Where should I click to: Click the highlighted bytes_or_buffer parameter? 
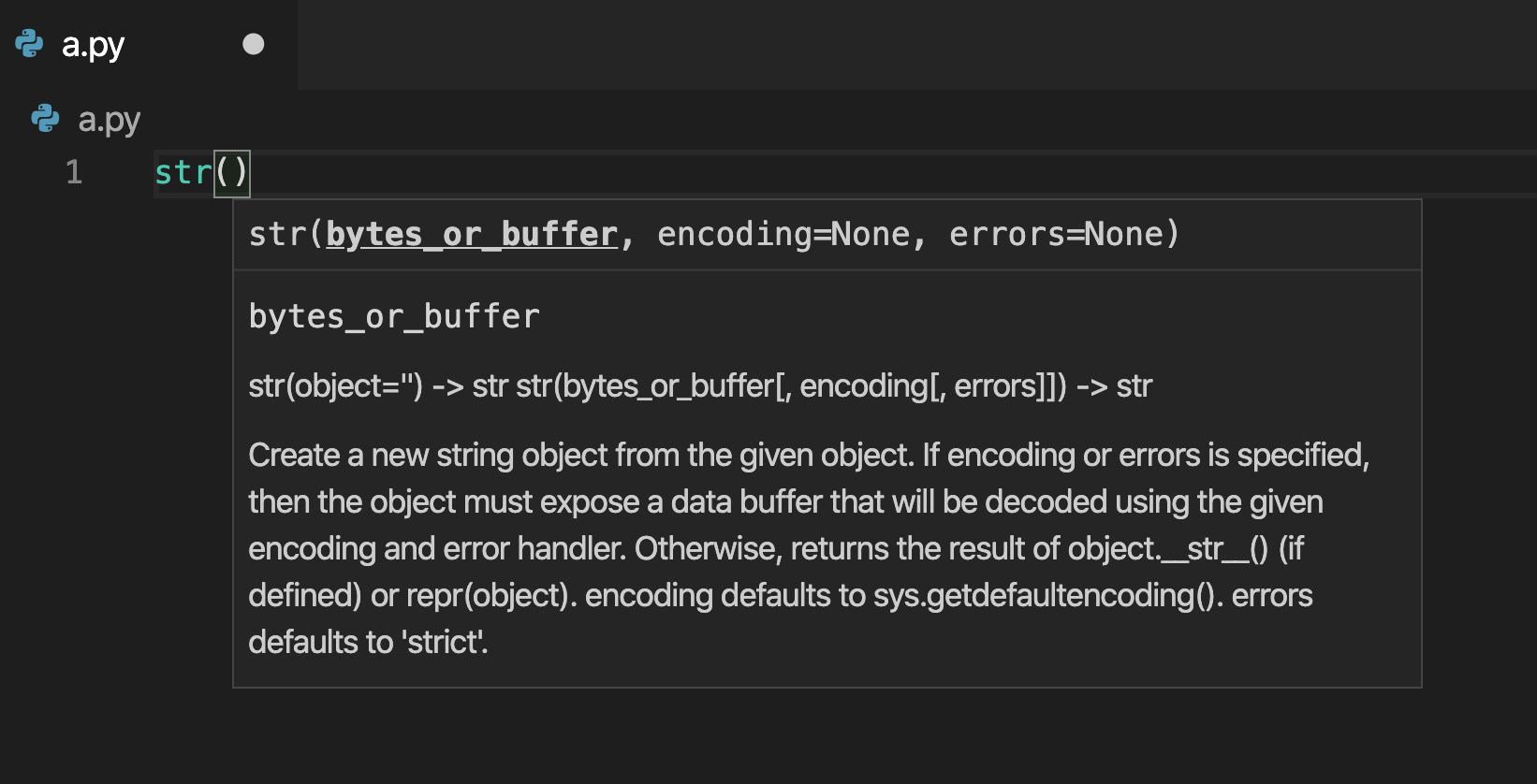(470, 234)
